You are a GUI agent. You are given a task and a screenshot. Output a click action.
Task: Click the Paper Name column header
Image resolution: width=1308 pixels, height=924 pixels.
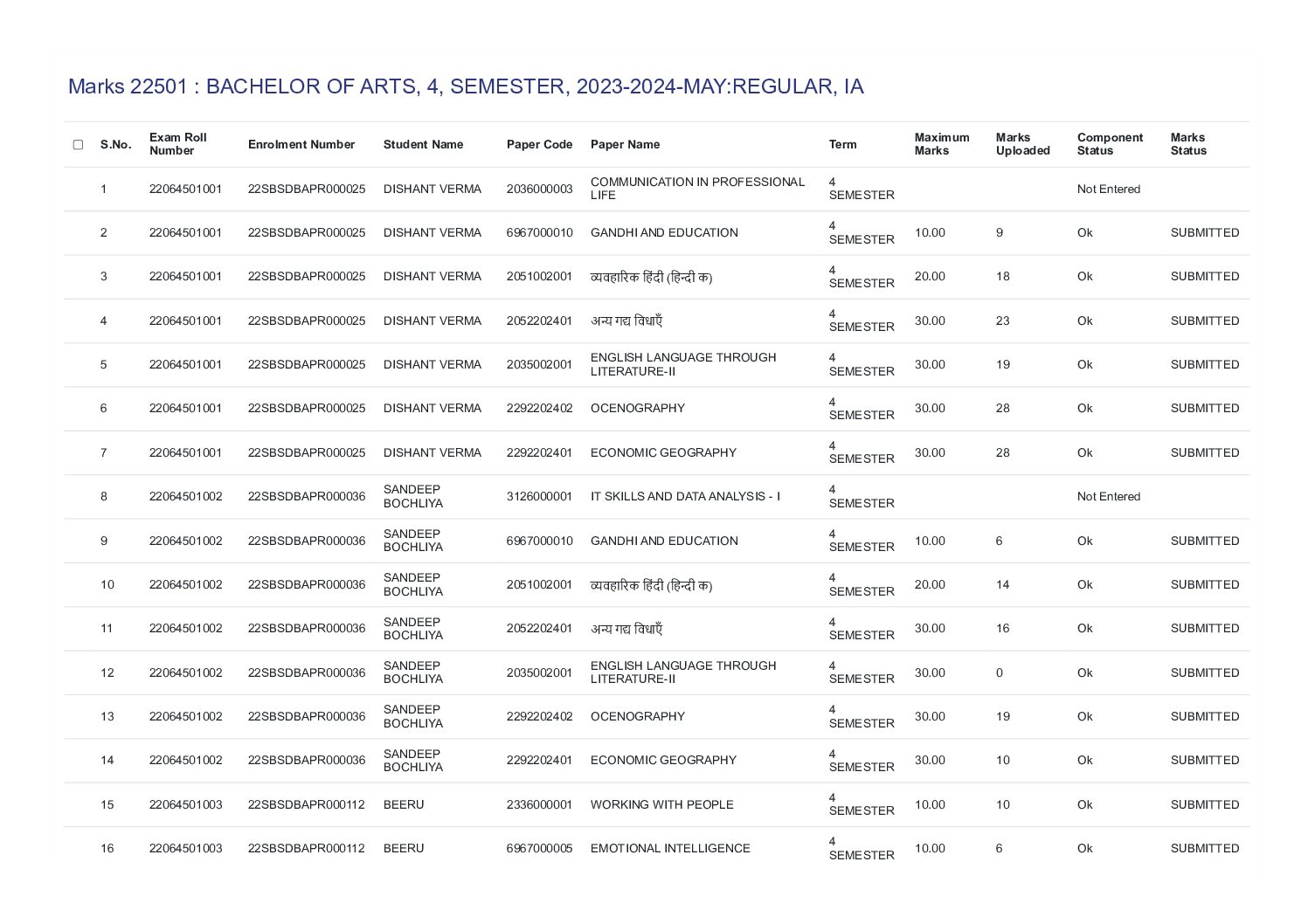pyautogui.click(x=625, y=144)
